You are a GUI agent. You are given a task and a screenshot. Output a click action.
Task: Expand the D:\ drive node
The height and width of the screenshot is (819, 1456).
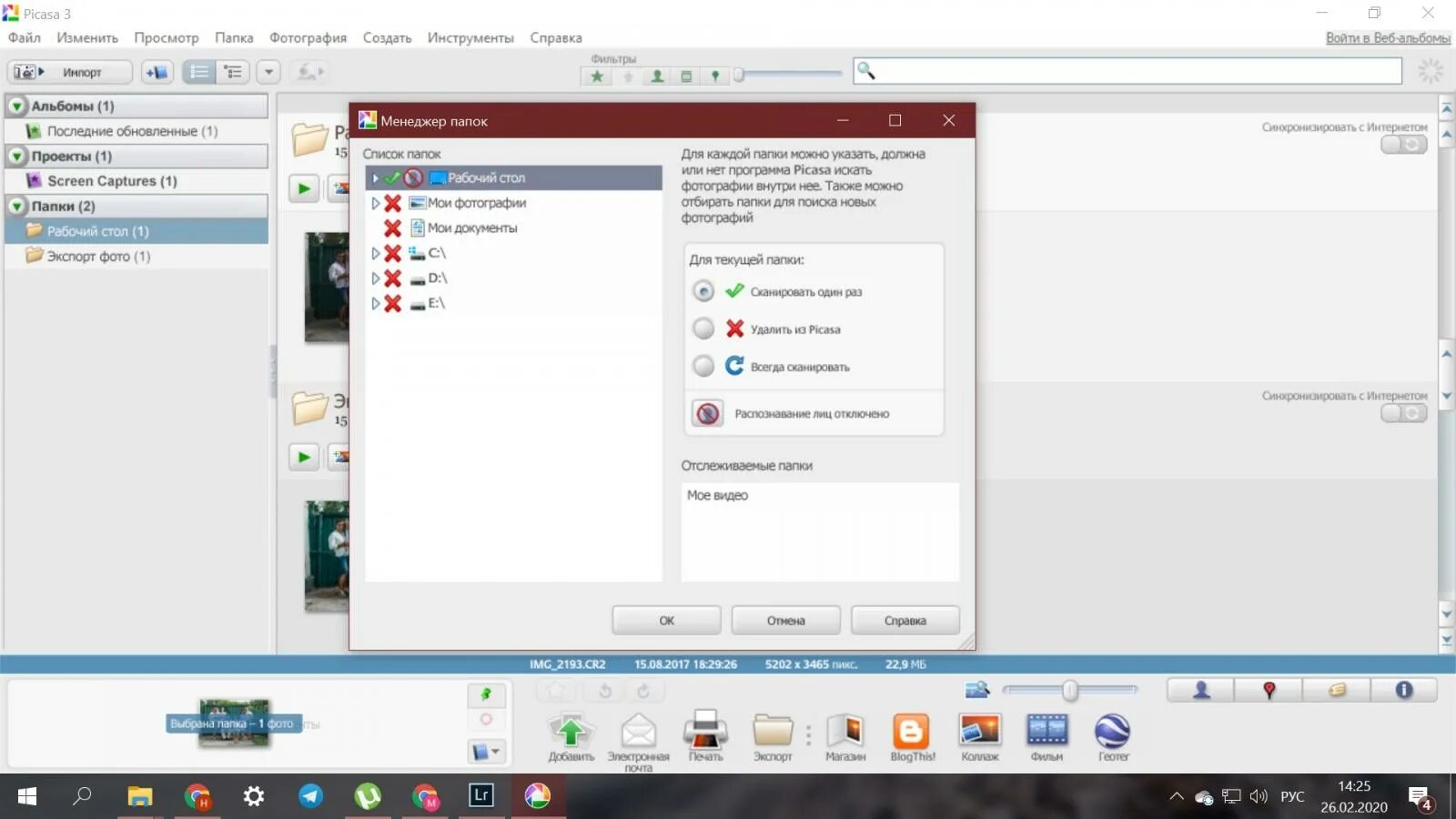(x=375, y=278)
